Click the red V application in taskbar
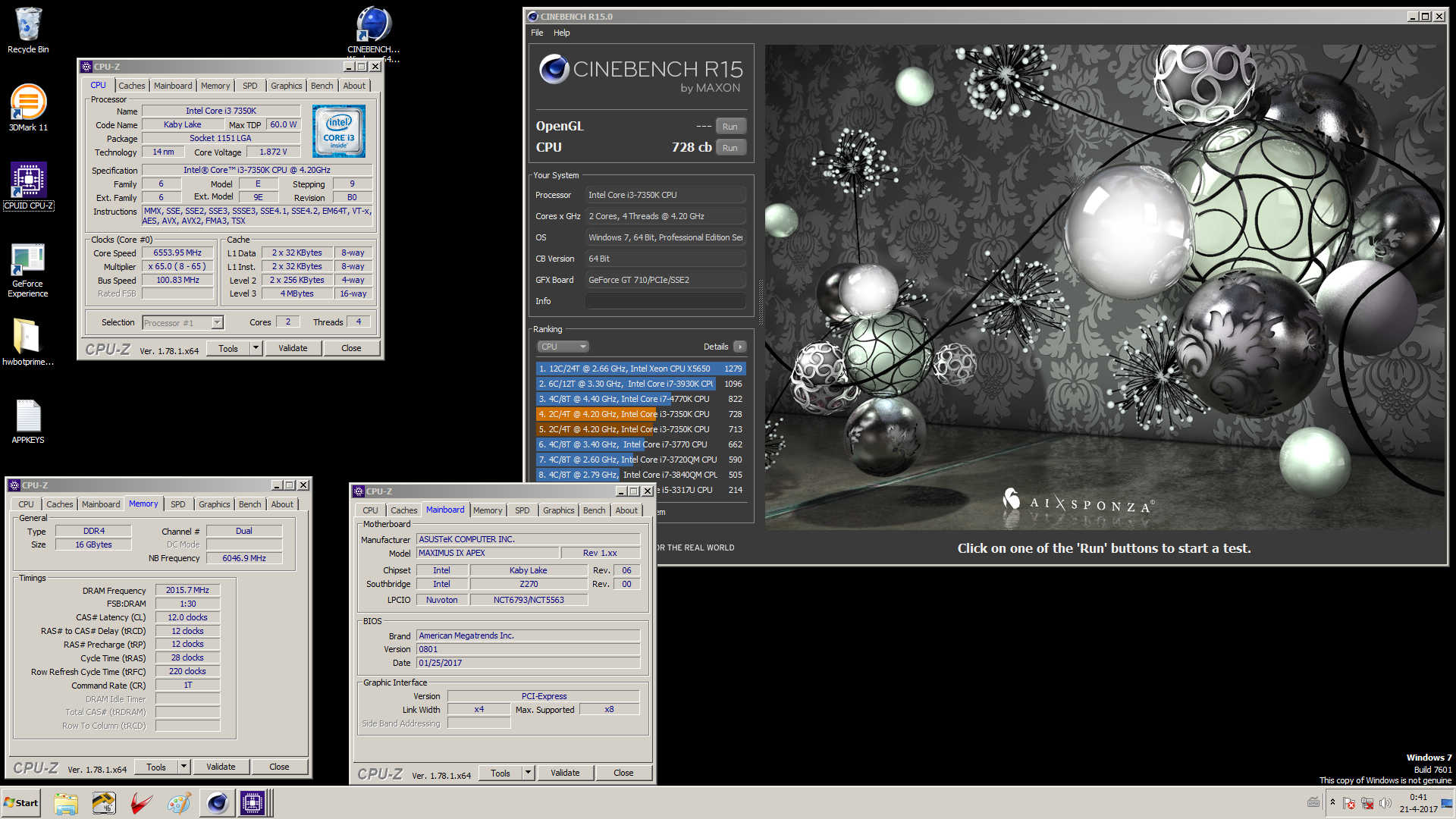Image resolution: width=1456 pixels, height=819 pixels. [x=142, y=803]
